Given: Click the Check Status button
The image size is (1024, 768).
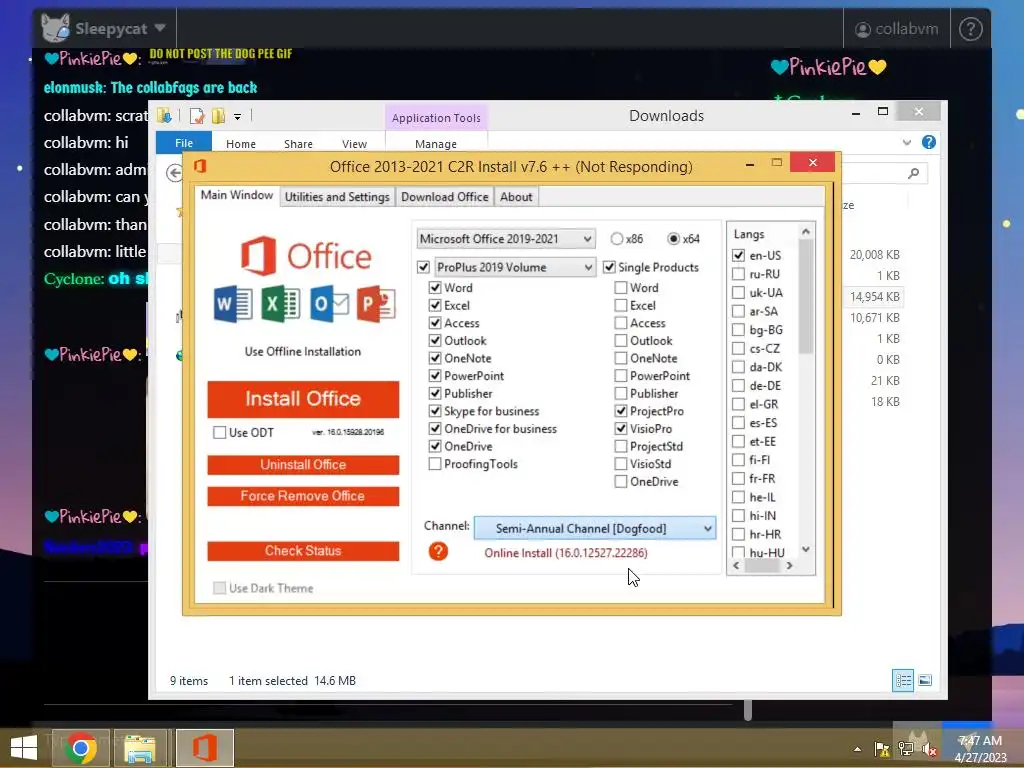Looking at the screenshot, I should pos(303,551).
